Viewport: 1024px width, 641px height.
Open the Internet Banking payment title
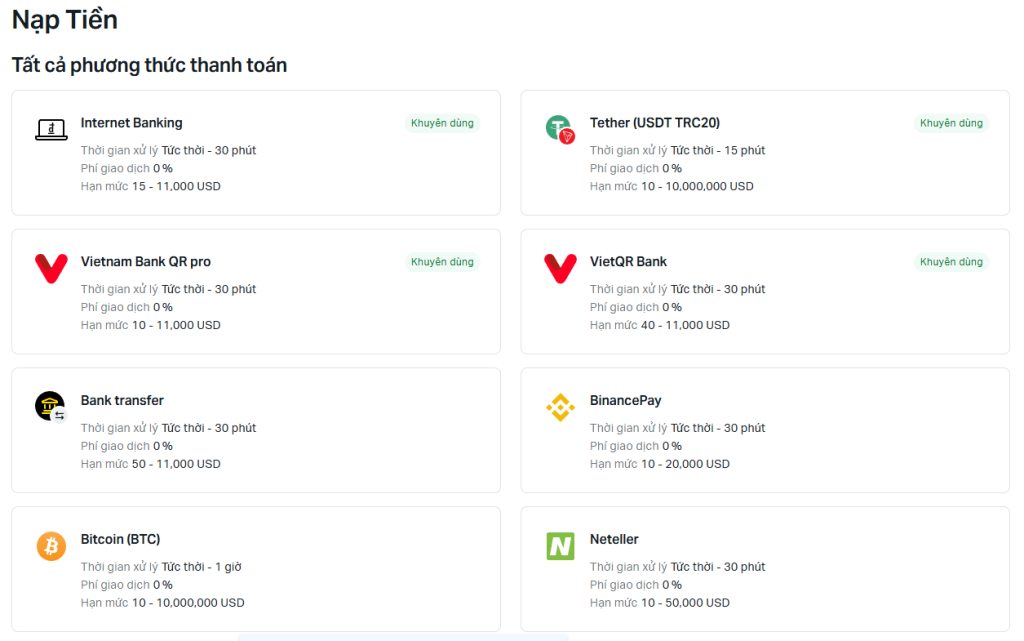pos(131,123)
